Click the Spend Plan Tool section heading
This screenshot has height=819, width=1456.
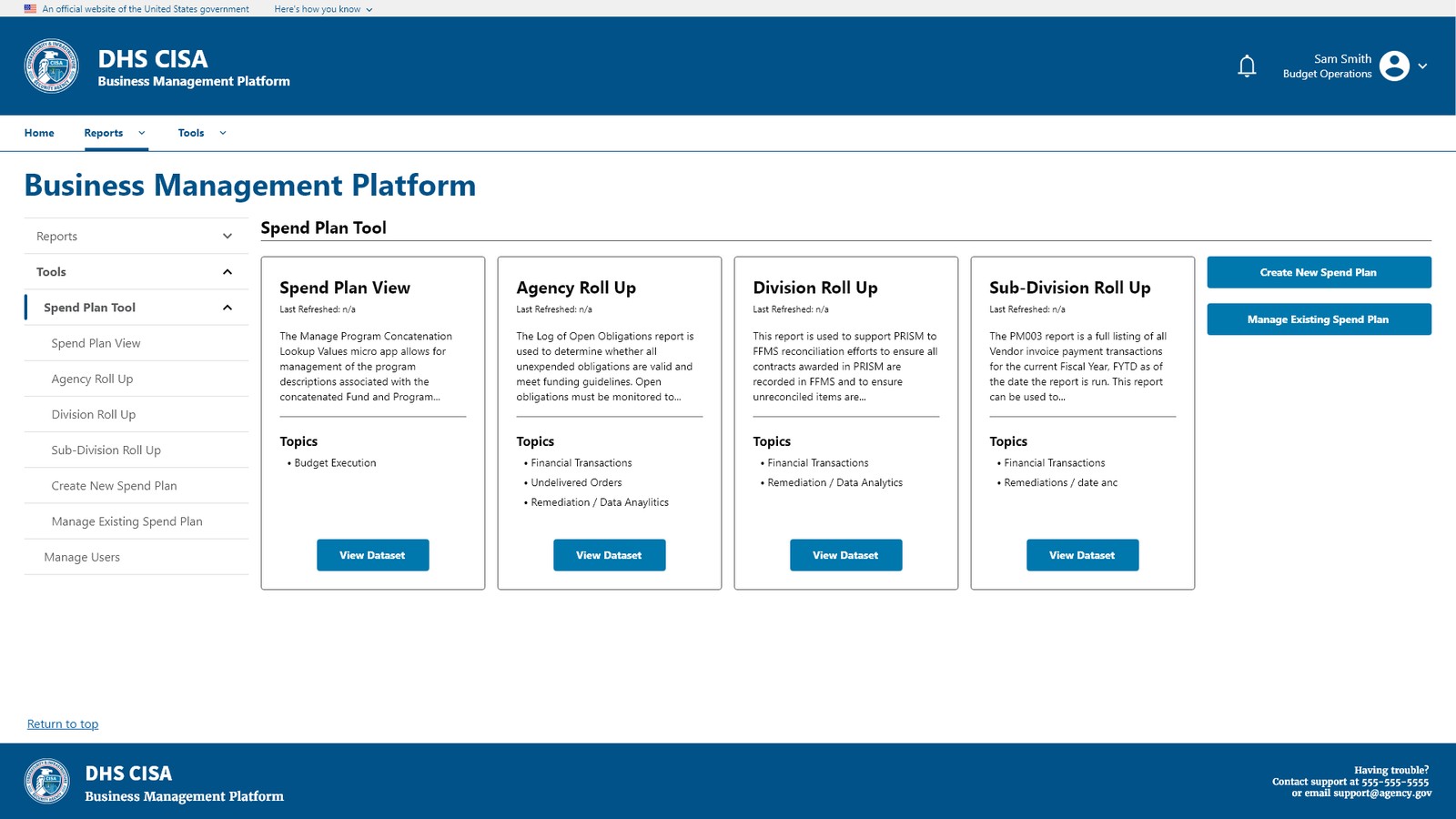click(323, 227)
